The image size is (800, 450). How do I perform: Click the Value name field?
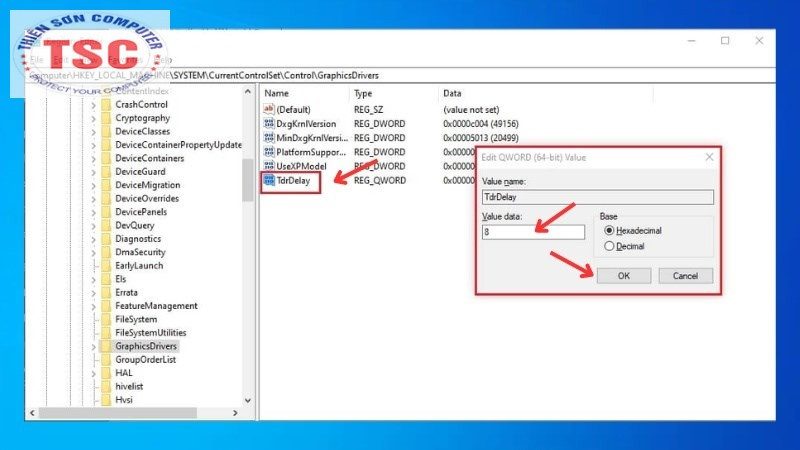point(597,197)
